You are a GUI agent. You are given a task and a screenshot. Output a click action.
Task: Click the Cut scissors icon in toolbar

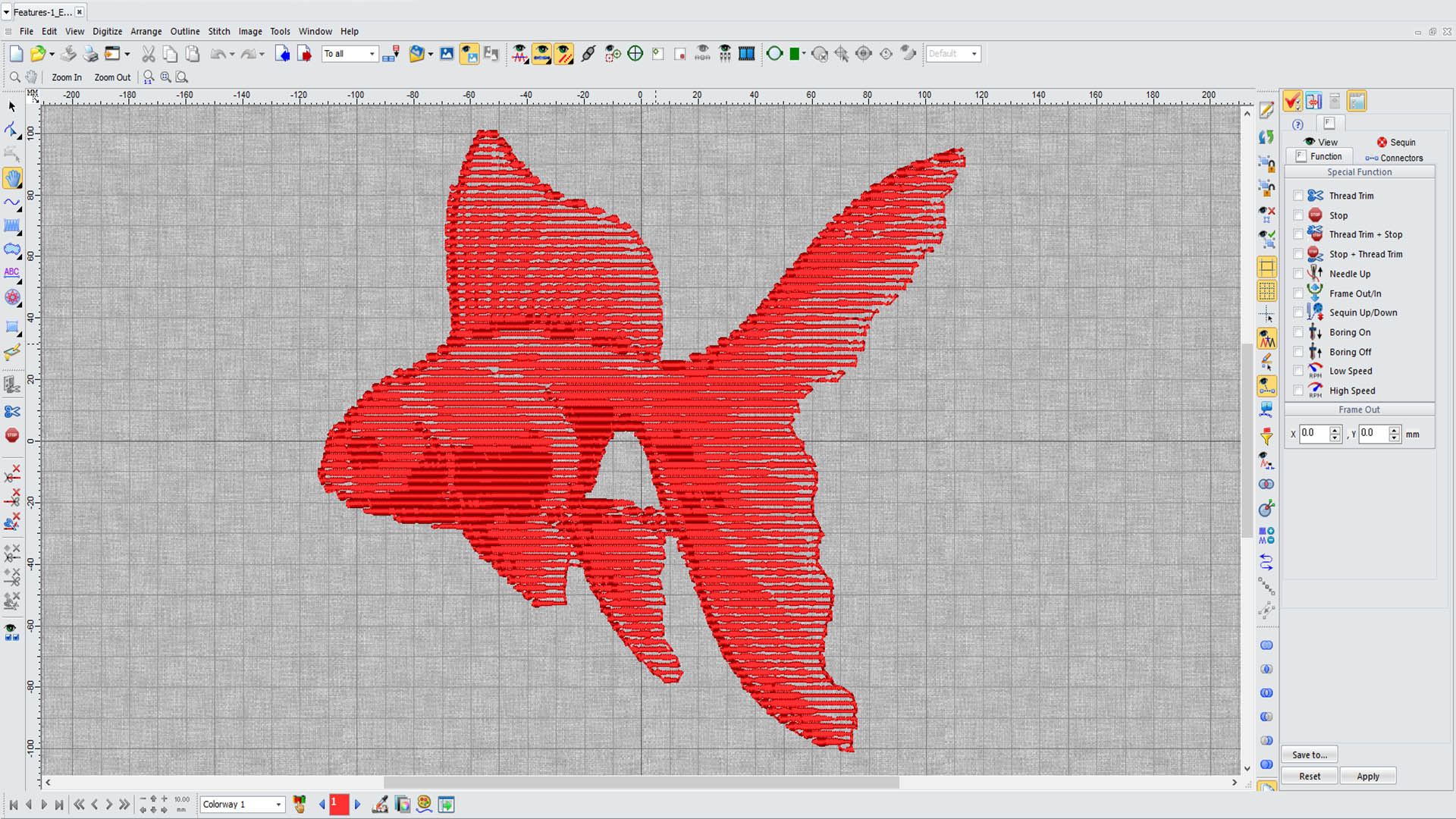(148, 54)
